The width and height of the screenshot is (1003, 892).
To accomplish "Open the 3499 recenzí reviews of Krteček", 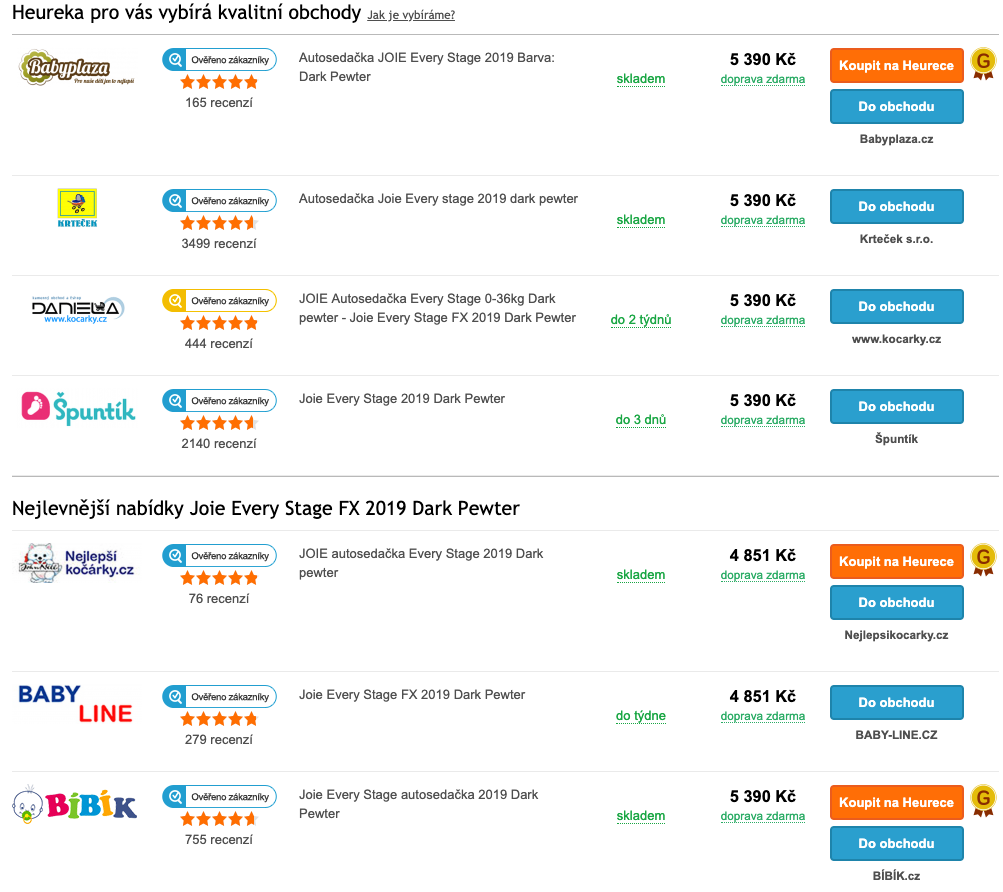I will click(x=219, y=243).
